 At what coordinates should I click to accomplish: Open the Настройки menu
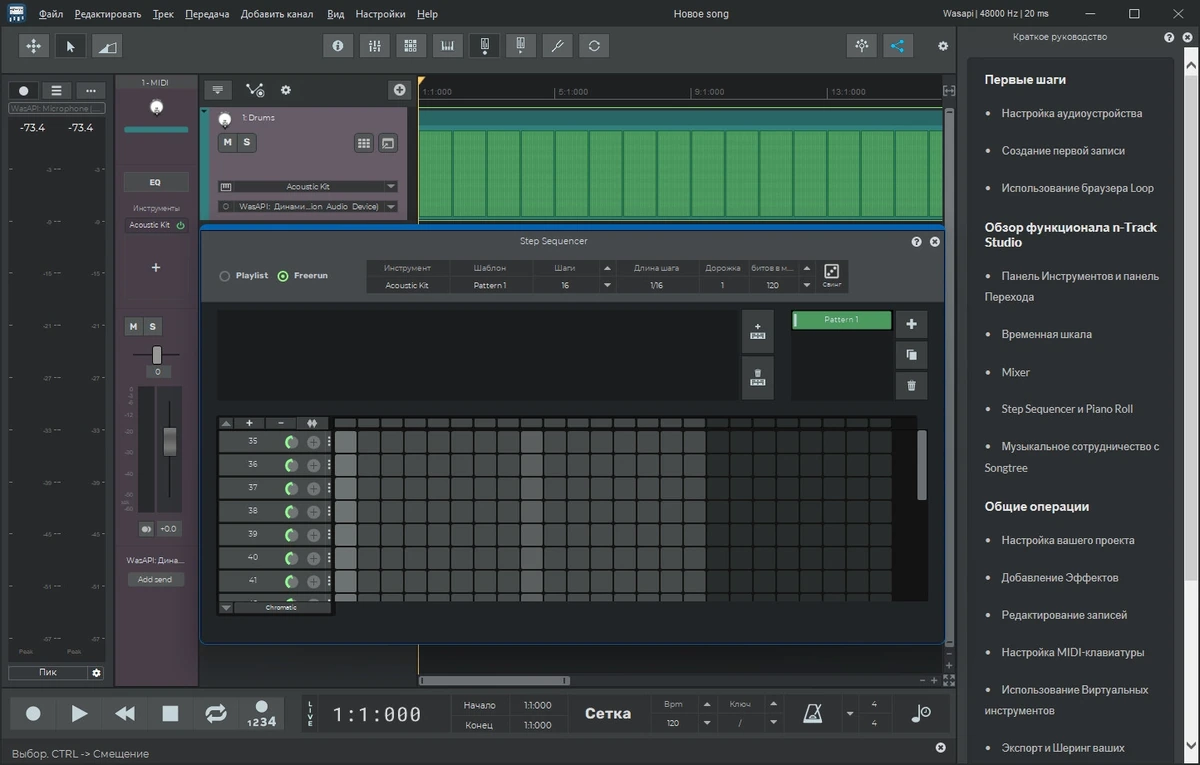tap(380, 14)
